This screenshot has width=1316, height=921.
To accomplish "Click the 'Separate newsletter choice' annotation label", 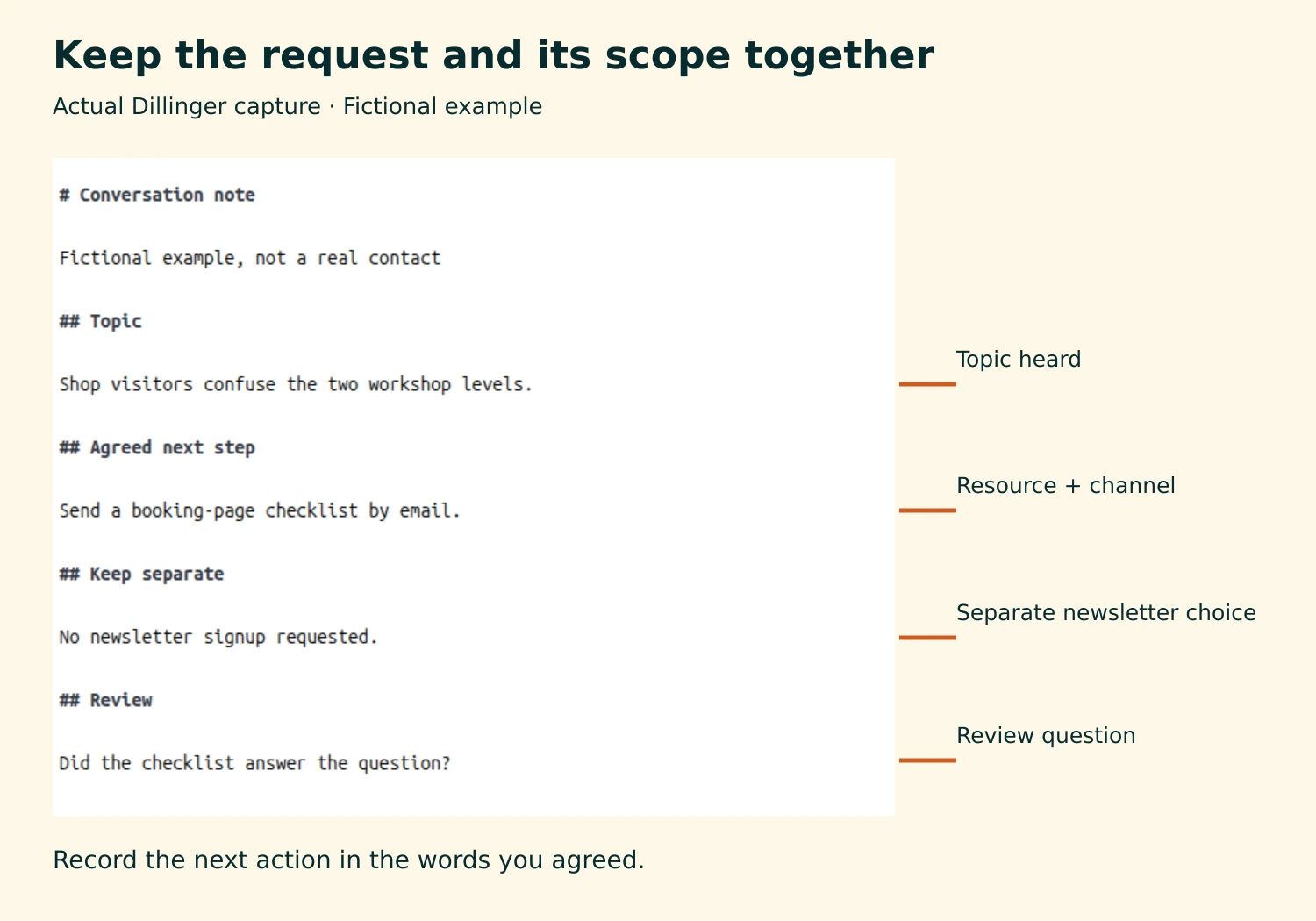I will (1106, 613).
